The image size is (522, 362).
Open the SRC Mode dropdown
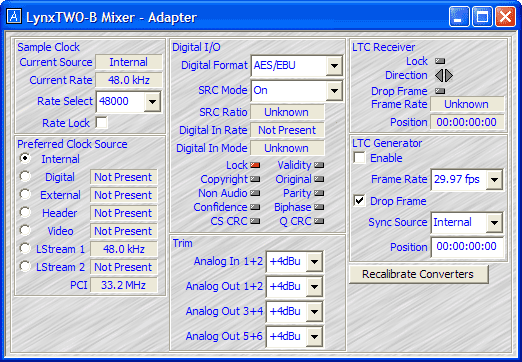[x=334, y=91]
